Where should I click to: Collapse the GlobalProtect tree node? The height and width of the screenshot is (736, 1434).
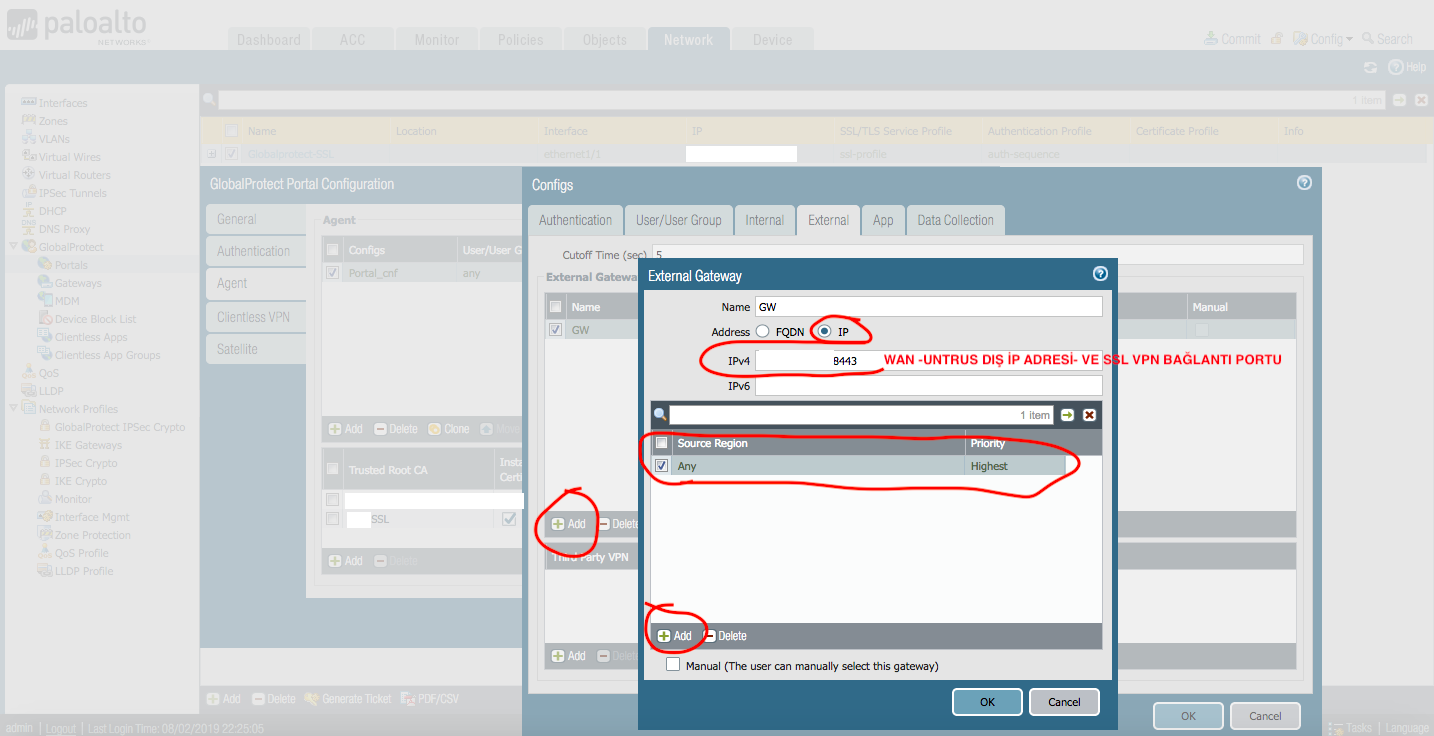coord(13,247)
